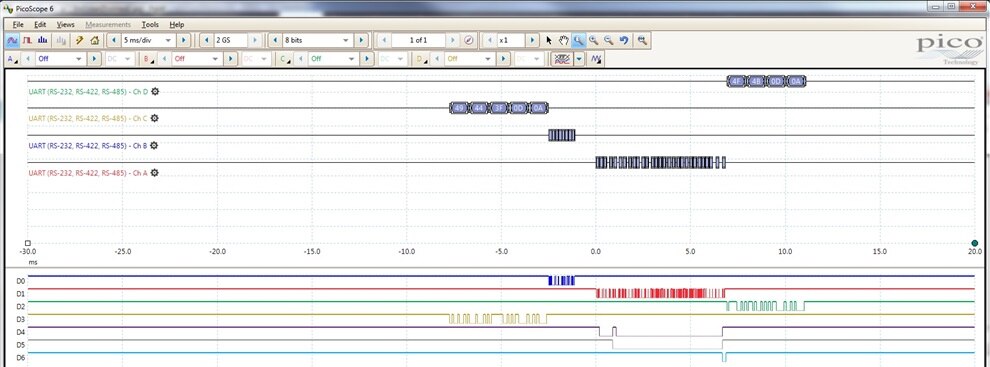The width and height of the screenshot is (990, 367).
Task: Click the green marker at 20.0 ms
Action: [x=975, y=243]
